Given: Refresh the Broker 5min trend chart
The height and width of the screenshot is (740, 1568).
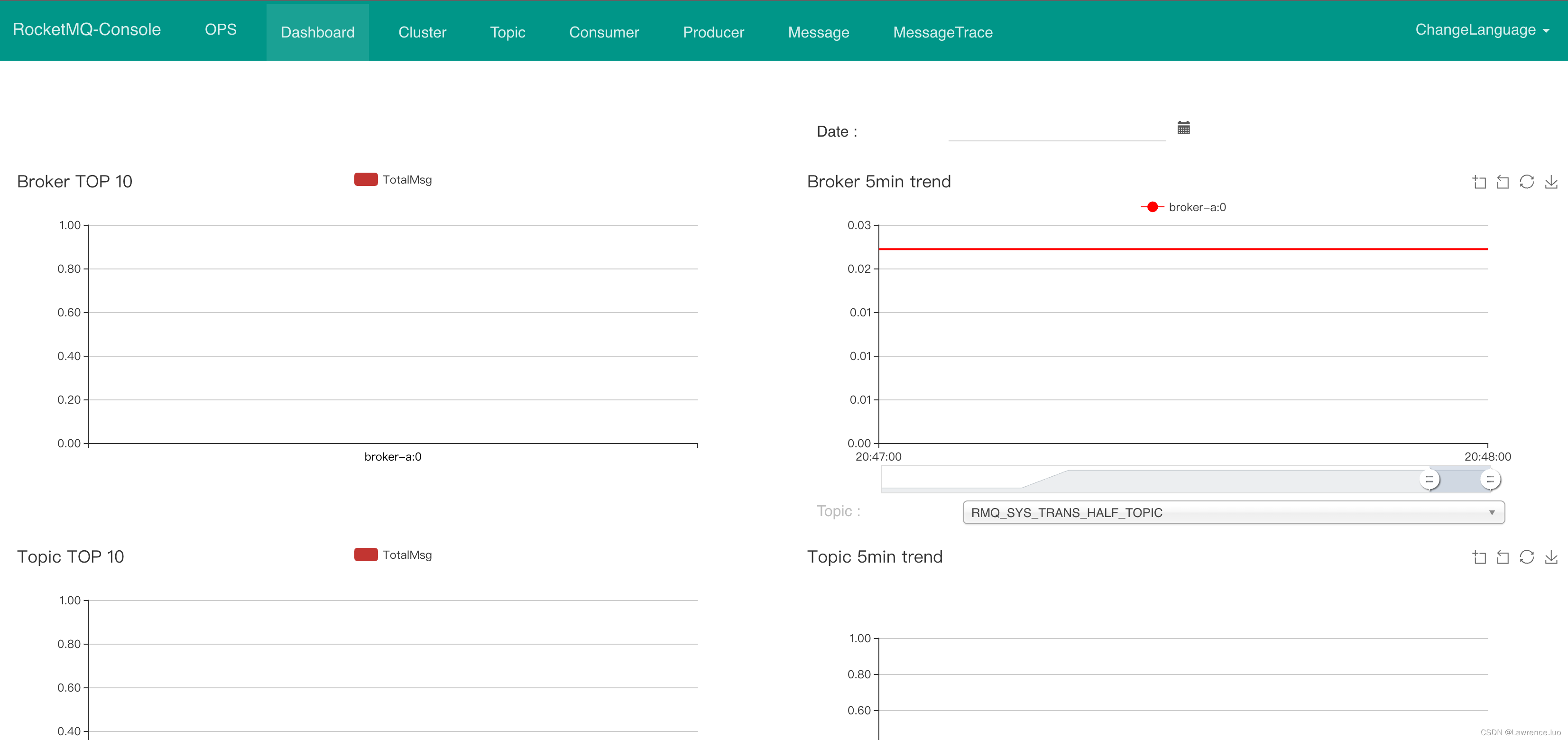Looking at the screenshot, I should [1527, 181].
